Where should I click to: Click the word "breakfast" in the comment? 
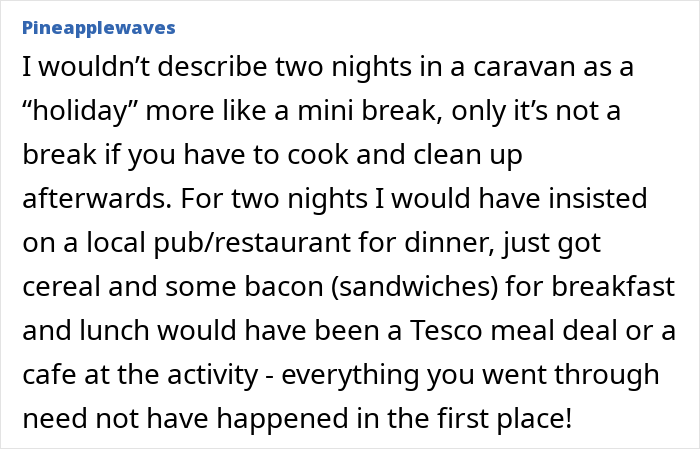613,287
